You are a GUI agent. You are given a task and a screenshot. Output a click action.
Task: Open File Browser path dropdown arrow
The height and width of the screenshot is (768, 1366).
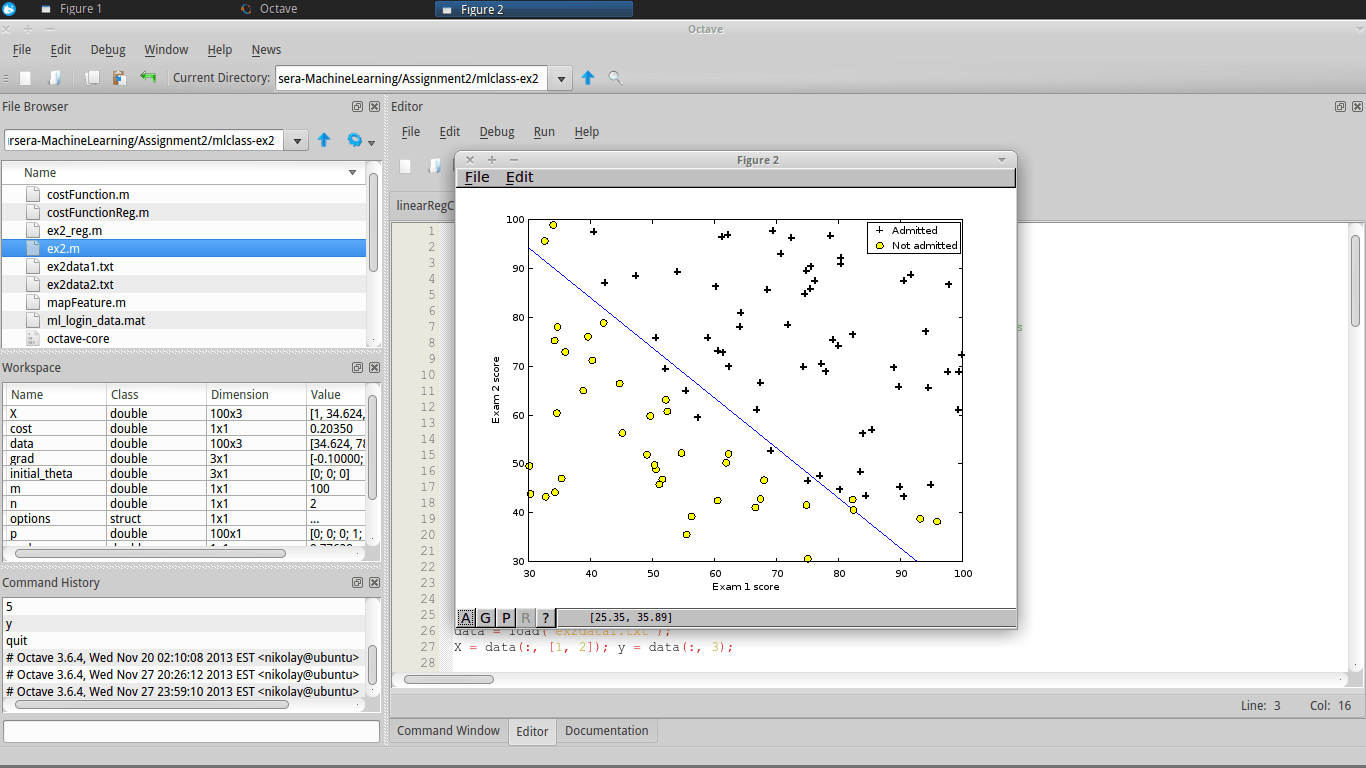[x=296, y=141]
